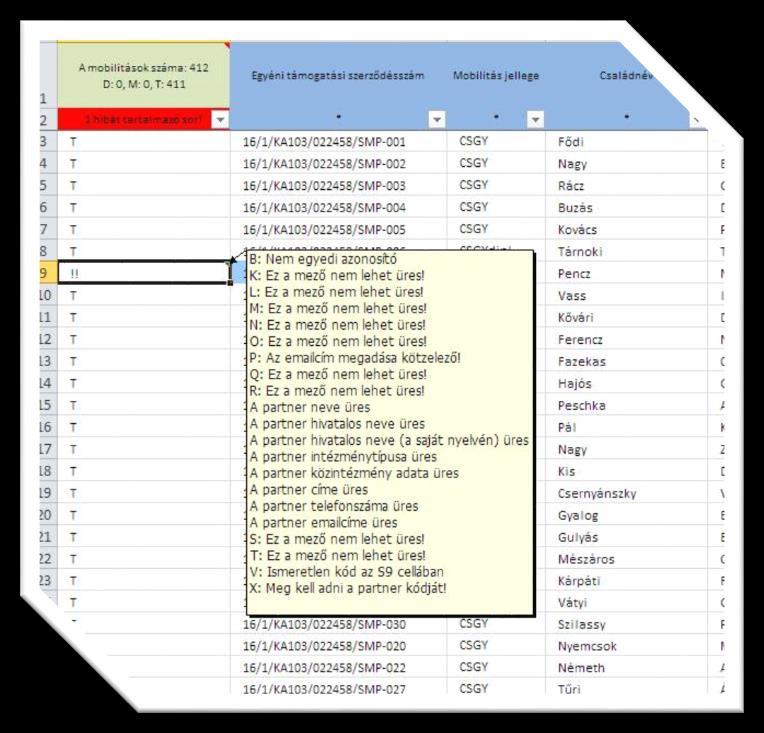764x733 pixels.
Task: Click the surname cell 'Pencz'
Action: click(x=626, y=273)
